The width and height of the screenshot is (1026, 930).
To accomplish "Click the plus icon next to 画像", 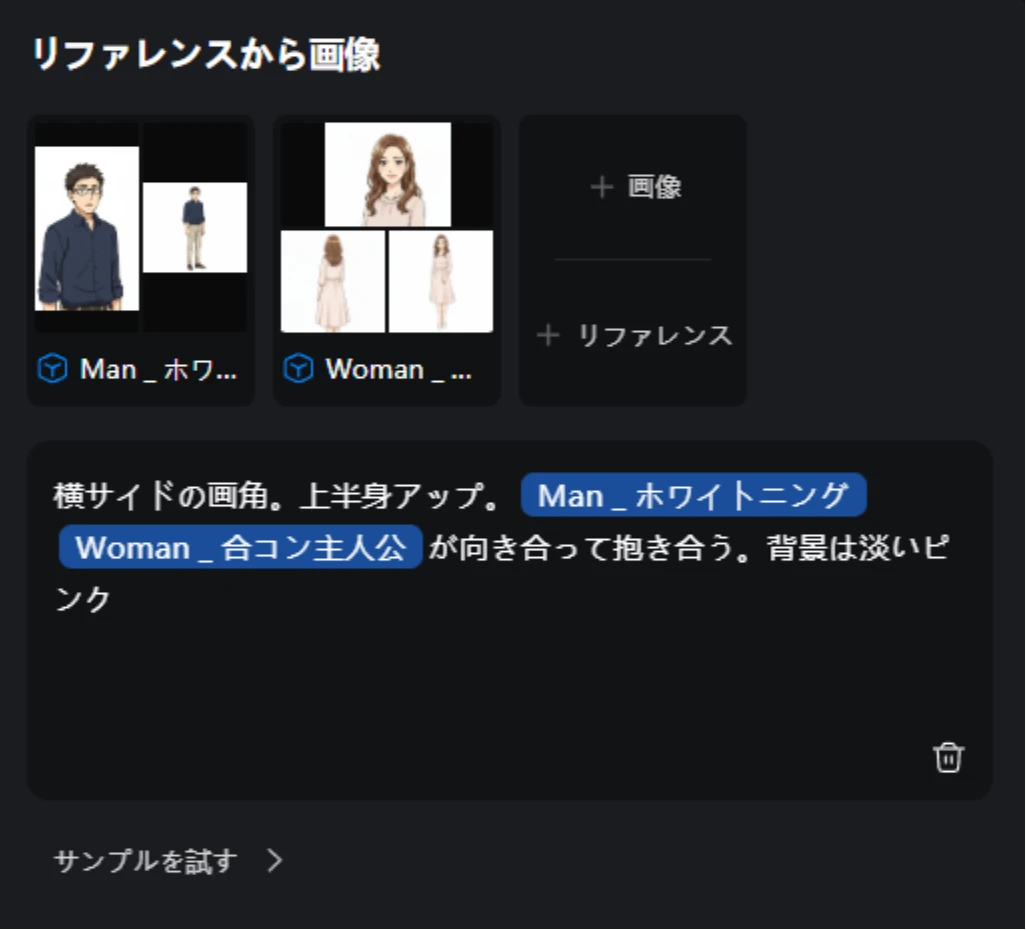I will click(601, 187).
